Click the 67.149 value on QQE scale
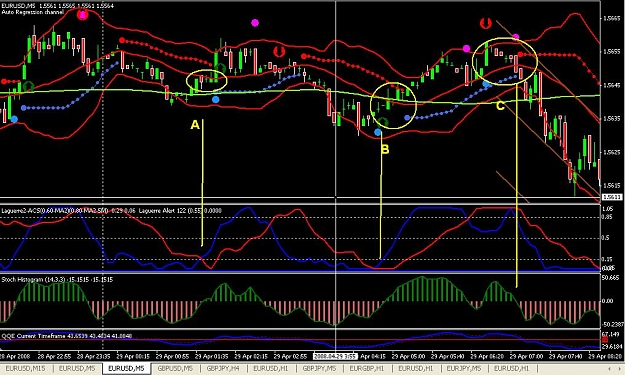 pyautogui.click(x=611, y=334)
